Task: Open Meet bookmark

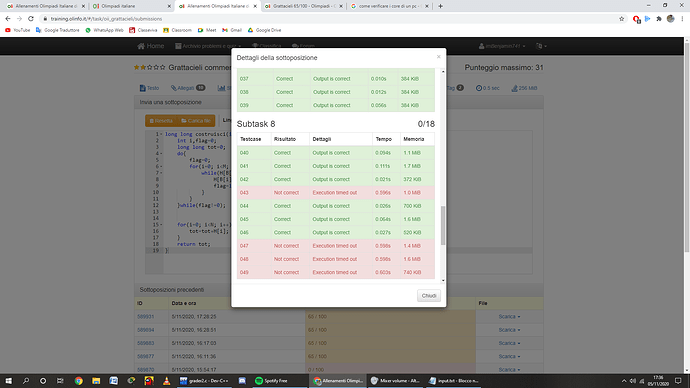Action: [x=207, y=30]
